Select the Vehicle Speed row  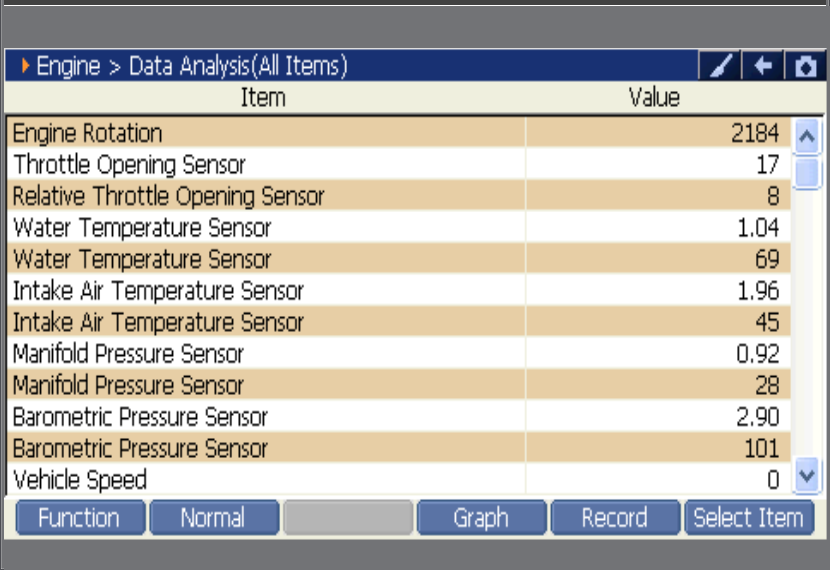[399, 479]
